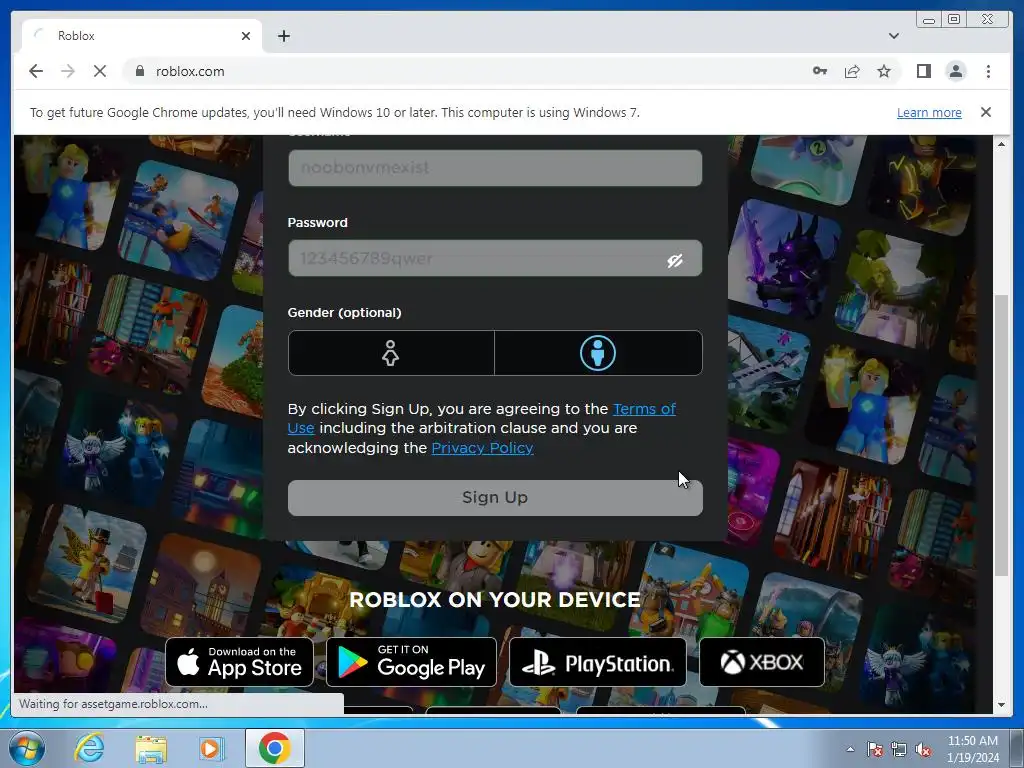Go back to the previous page
The image size is (1024, 768).
coord(36,71)
